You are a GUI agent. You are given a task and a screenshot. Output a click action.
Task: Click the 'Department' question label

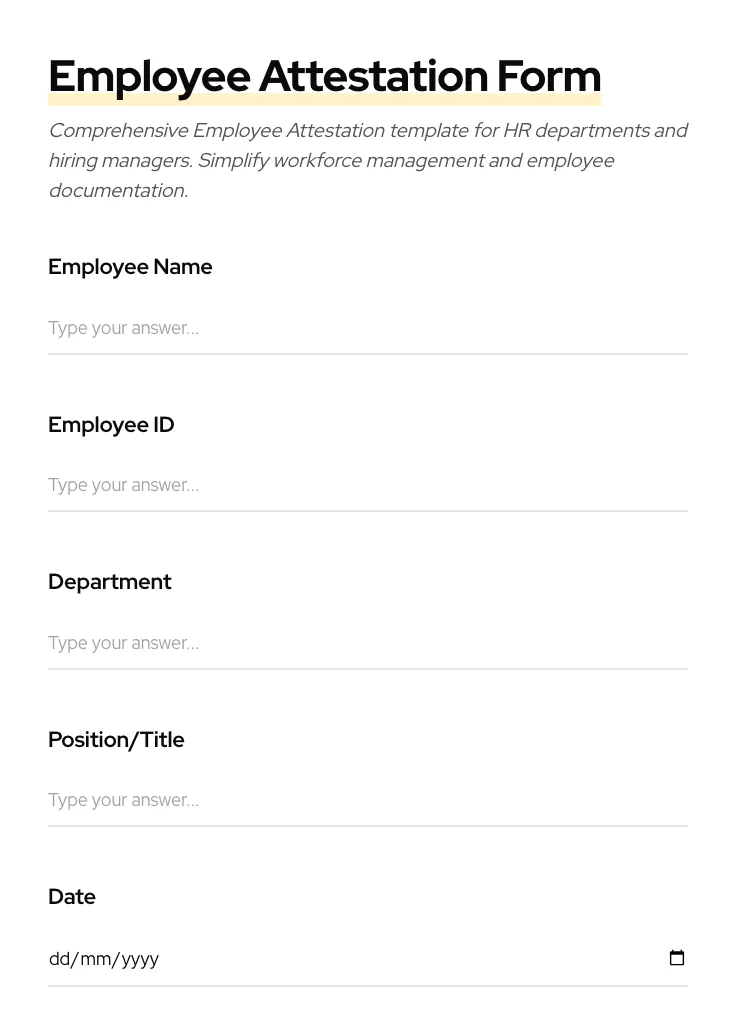[109, 581]
